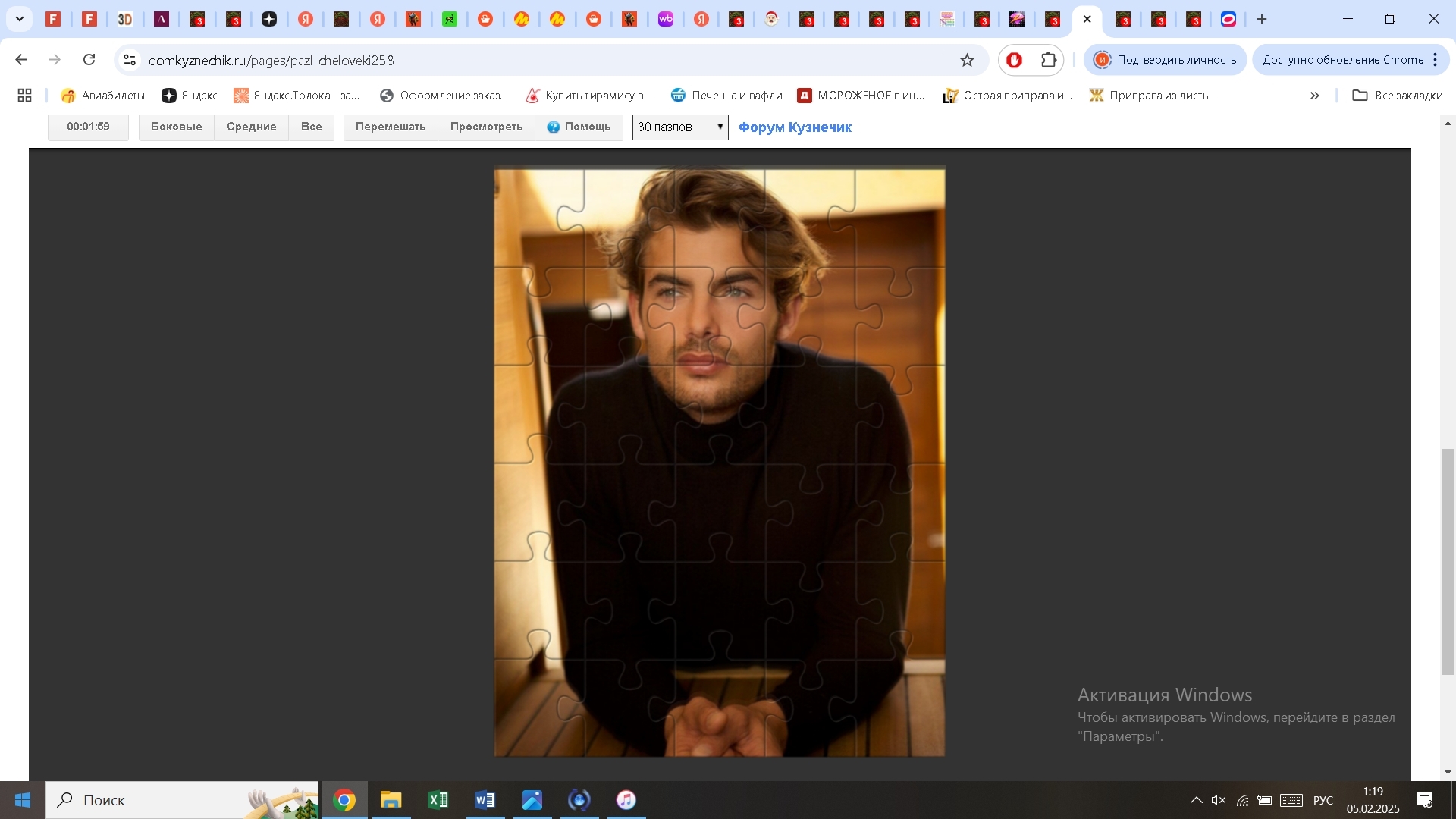
Task: Switch to the Santa Claus favicon tab
Action: [771, 19]
